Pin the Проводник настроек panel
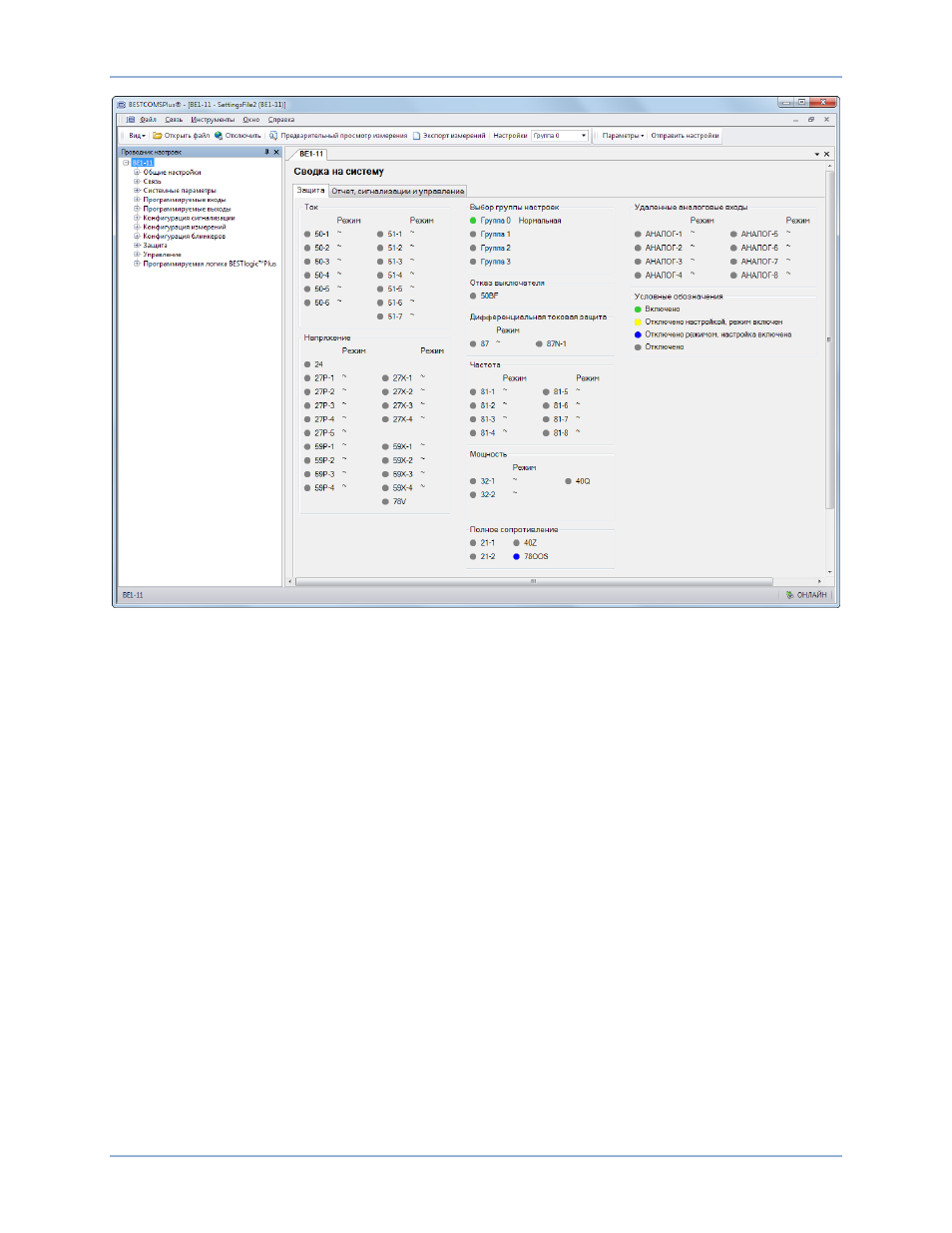 point(266,152)
